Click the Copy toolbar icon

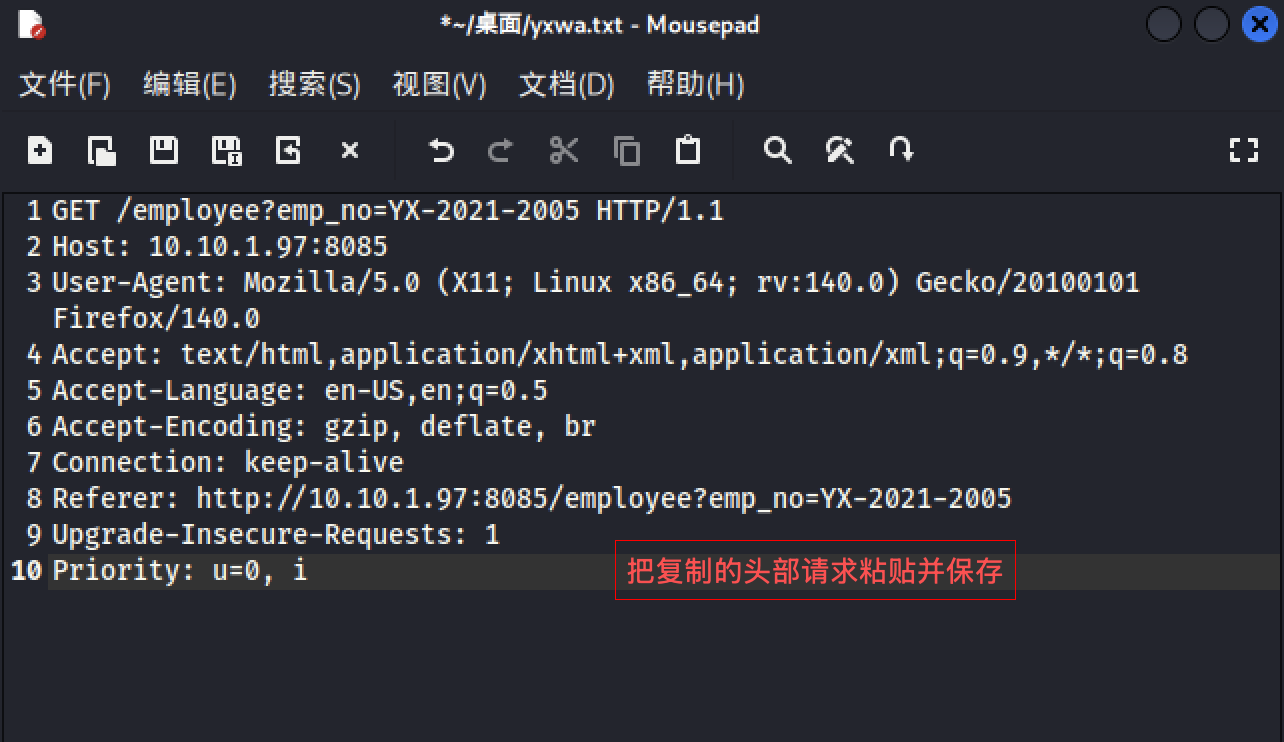pos(626,151)
